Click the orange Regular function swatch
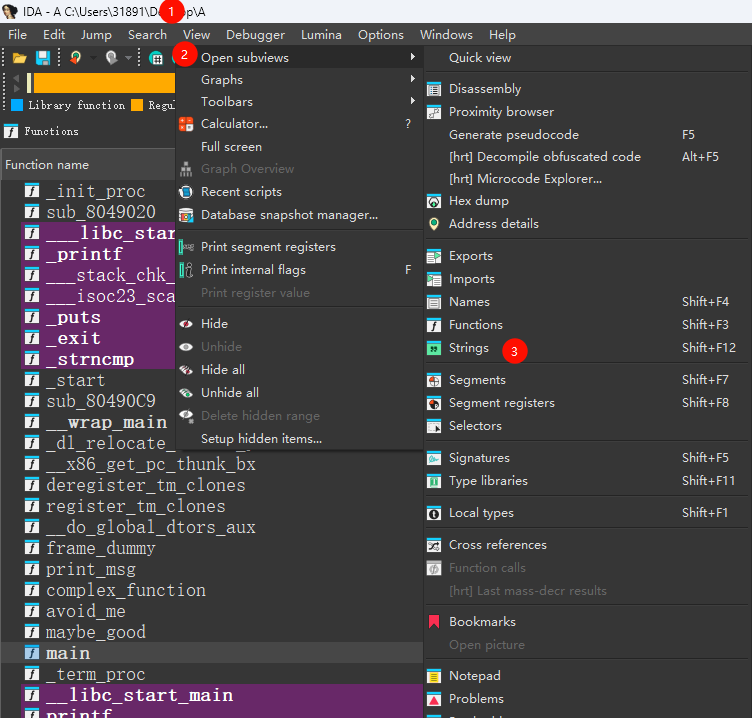Image resolution: width=752 pixels, height=718 pixels. 137,105
